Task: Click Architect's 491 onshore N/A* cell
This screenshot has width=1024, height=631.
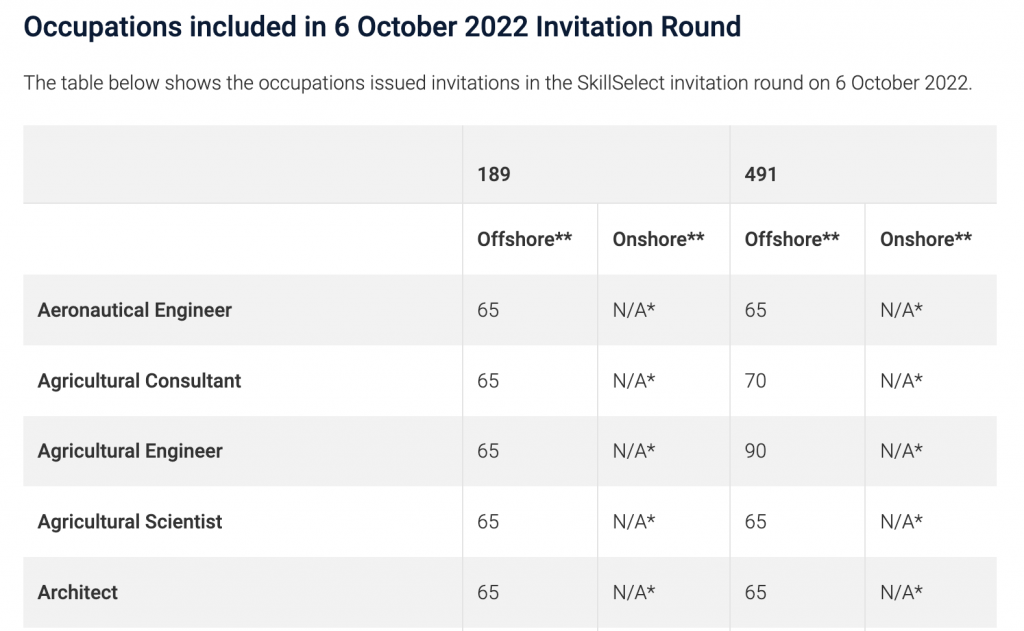Action: tap(901, 592)
